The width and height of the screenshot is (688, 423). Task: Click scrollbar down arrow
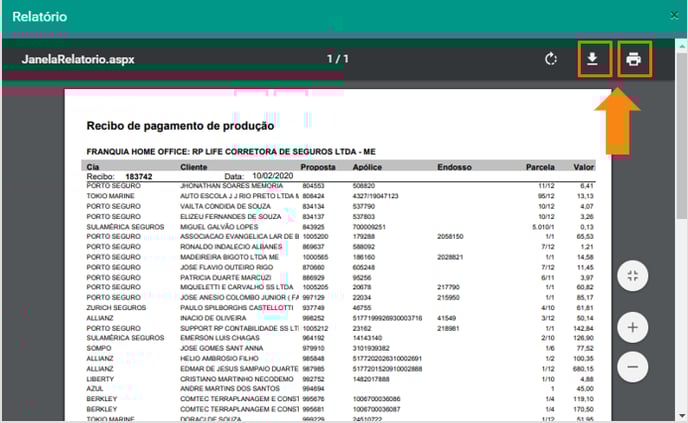(681, 416)
